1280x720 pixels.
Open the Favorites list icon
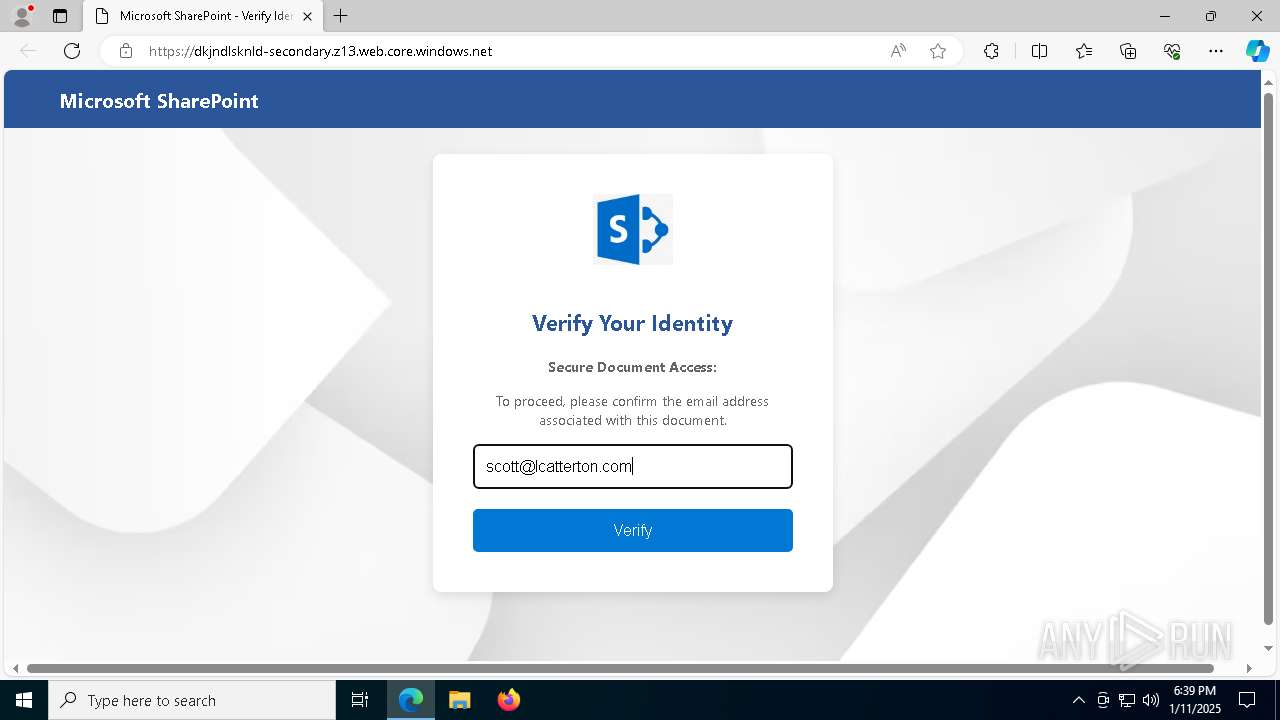pos(1084,51)
